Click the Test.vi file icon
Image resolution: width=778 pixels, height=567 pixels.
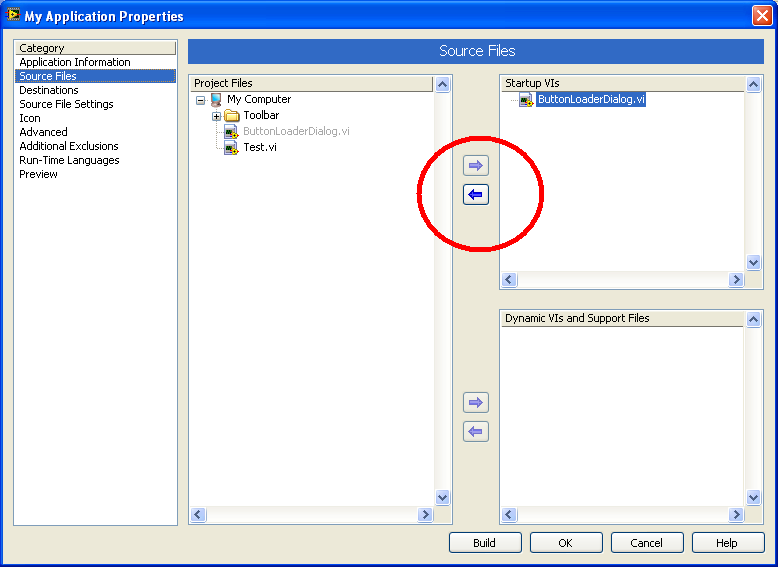click(231, 147)
